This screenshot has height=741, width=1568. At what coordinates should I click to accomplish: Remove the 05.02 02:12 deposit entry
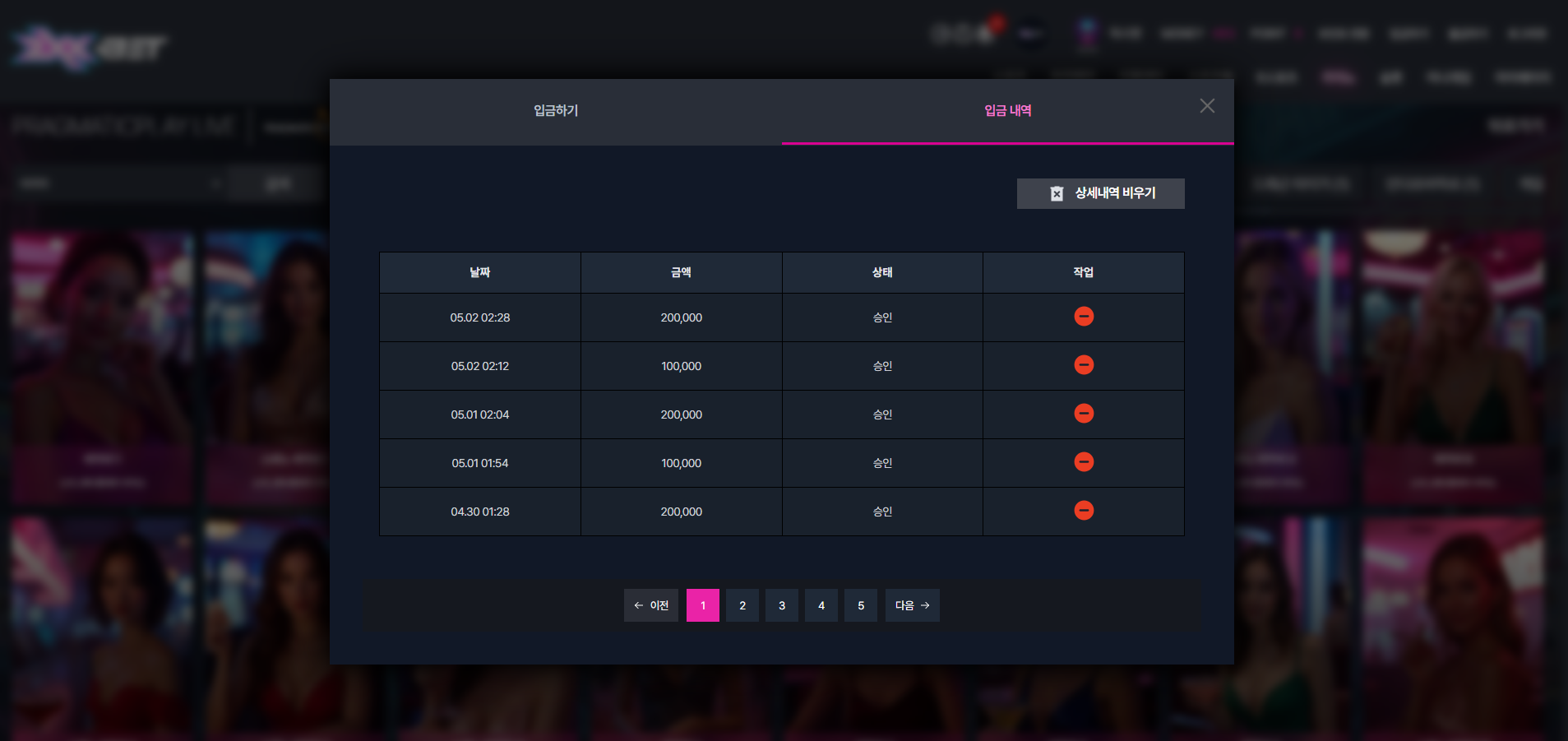(x=1084, y=365)
